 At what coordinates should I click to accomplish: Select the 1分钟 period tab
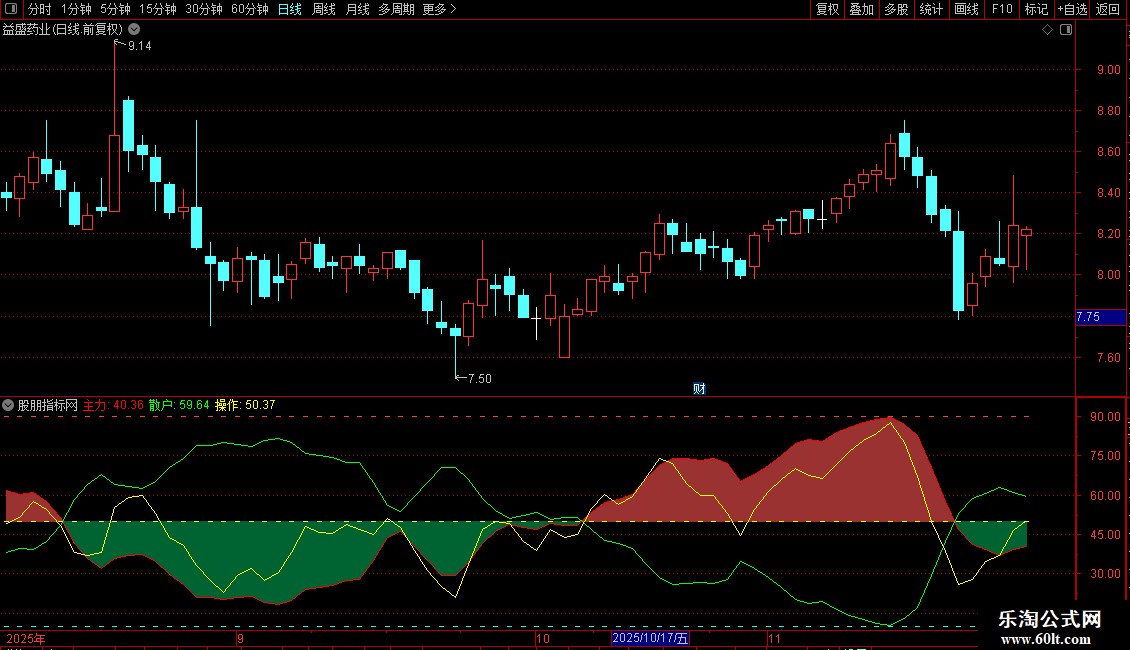tap(76, 9)
